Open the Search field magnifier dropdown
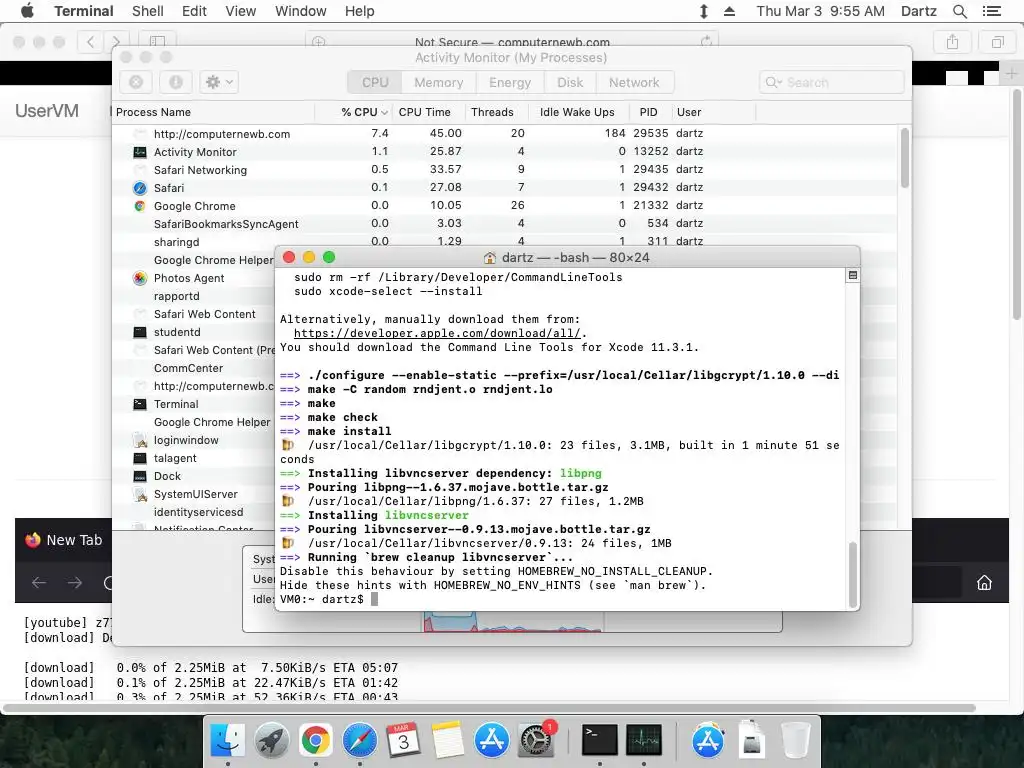The height and width of the screenshot is (768, 1024). pos(773,82)
